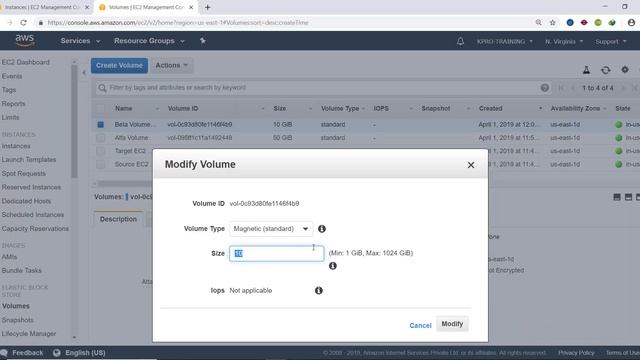Switch details pane to second layout icon
640x360 pixels.
tap(628, 197)
